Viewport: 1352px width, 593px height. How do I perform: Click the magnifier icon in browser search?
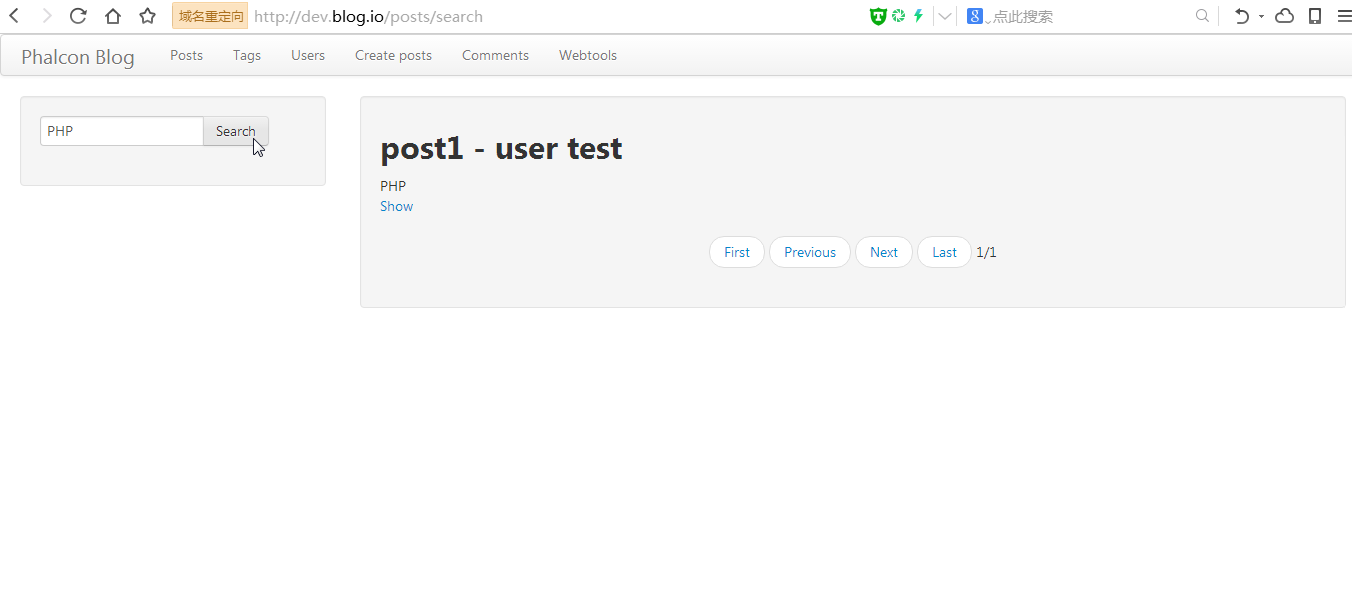(1203, 16)
